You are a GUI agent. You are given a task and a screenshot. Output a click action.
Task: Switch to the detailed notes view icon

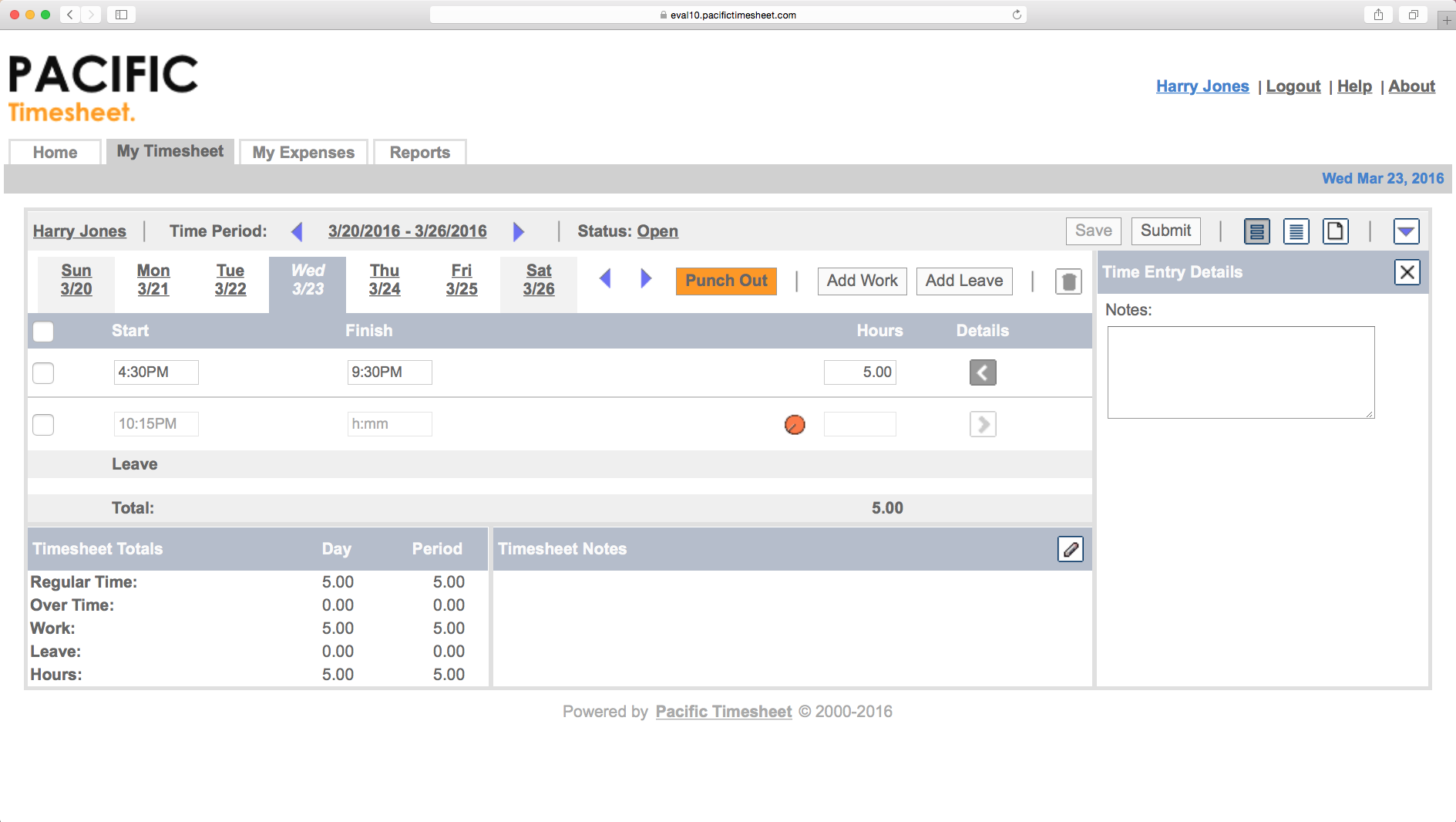click(1296, 231)
